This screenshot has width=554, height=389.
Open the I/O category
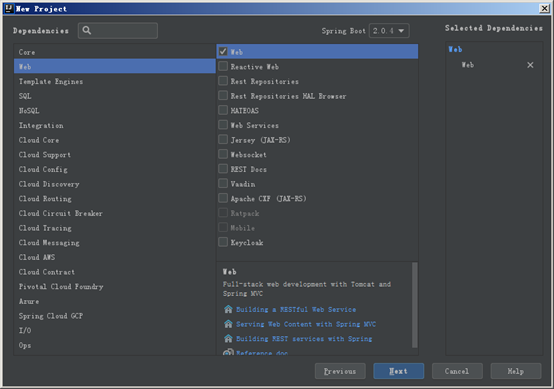click(x=115, y=331)
